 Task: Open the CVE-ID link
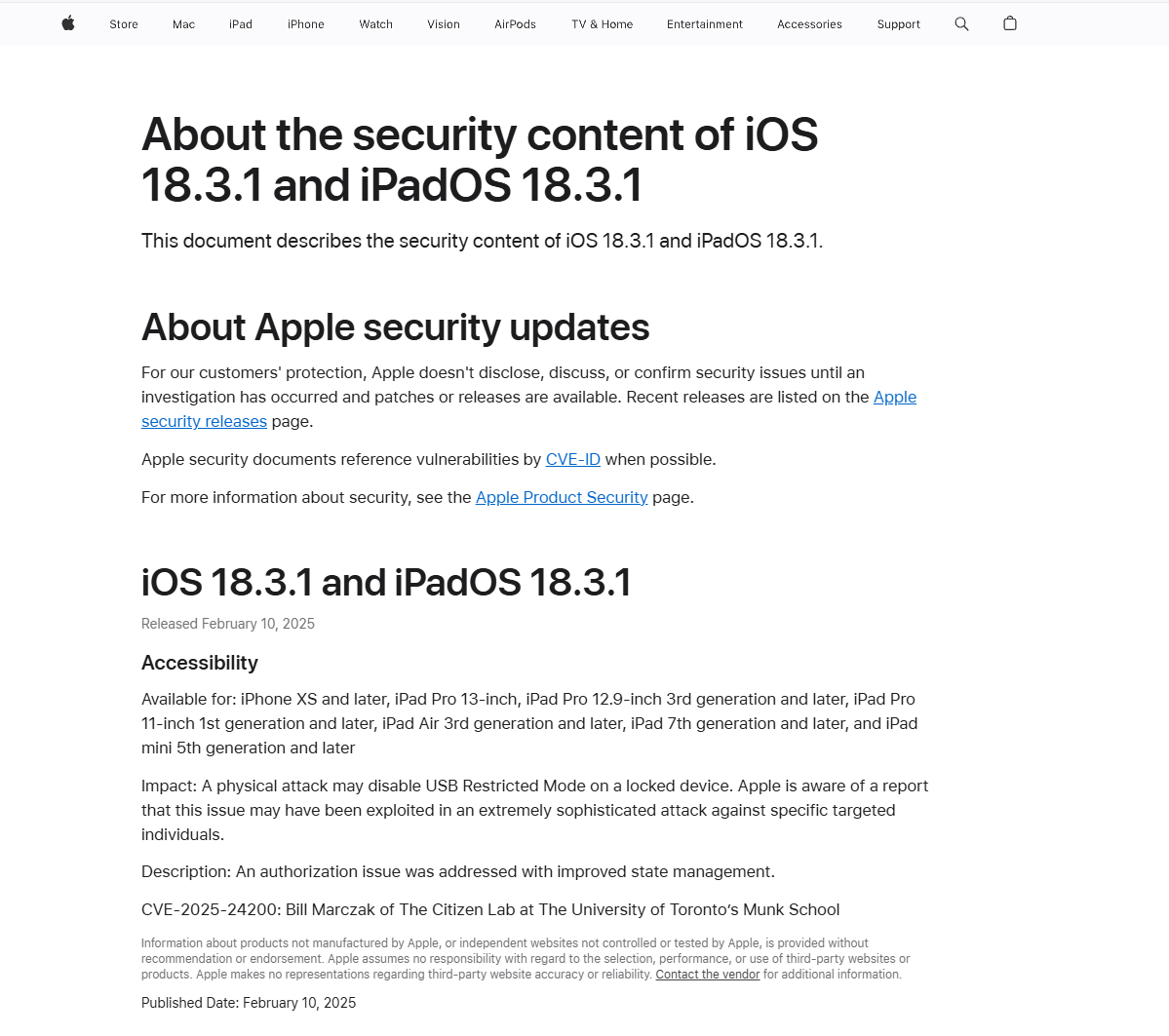point(572,459)
